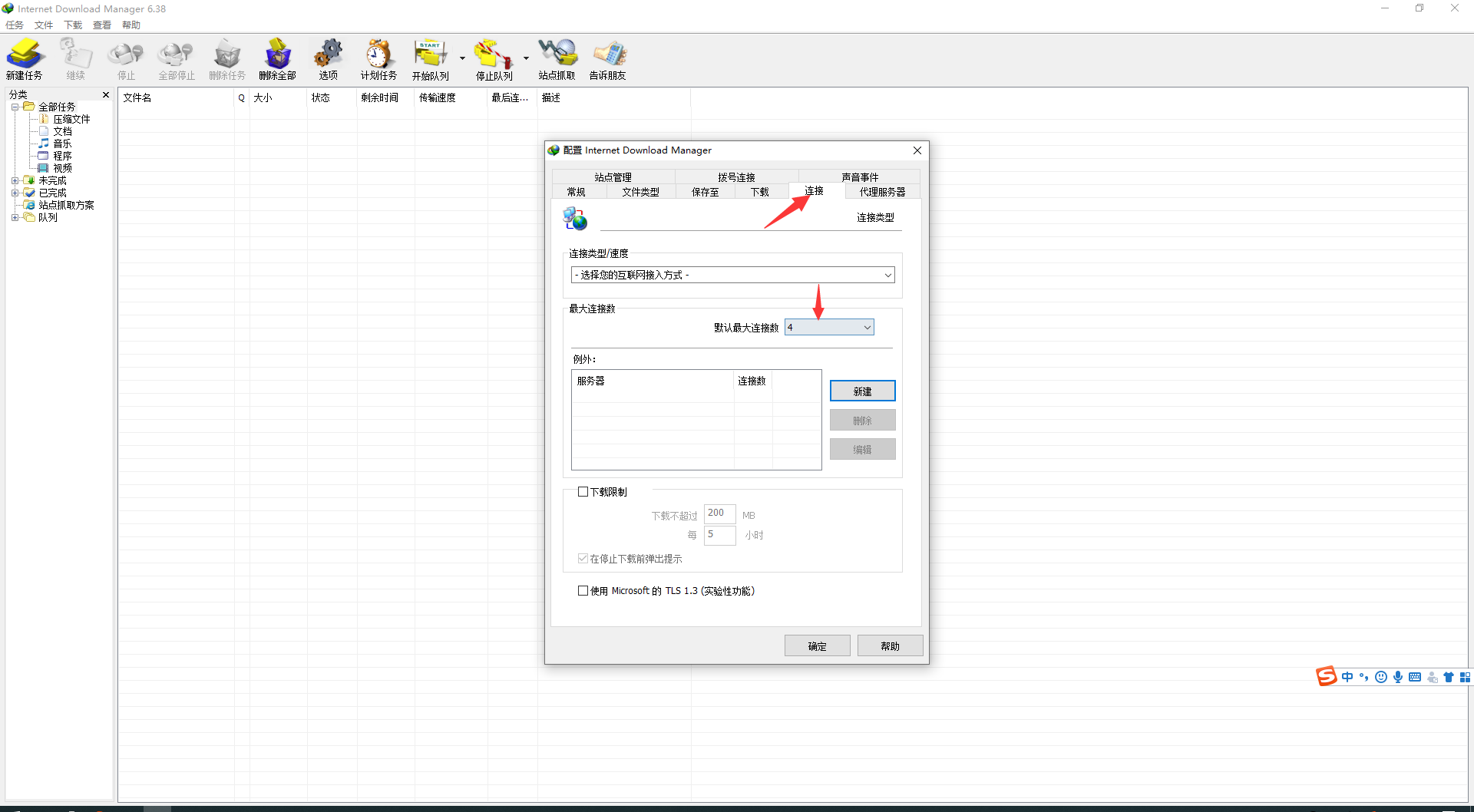Open the IME toolbox grid icon
This screenshot has height=812, width=1474.
coord(1465,677)
